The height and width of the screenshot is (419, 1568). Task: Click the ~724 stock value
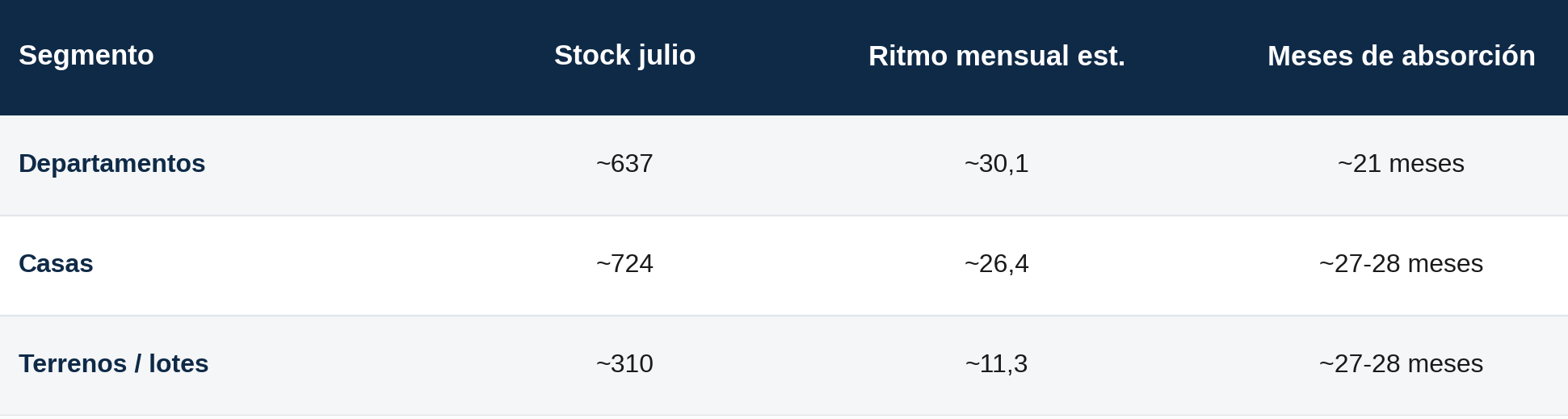624,263
